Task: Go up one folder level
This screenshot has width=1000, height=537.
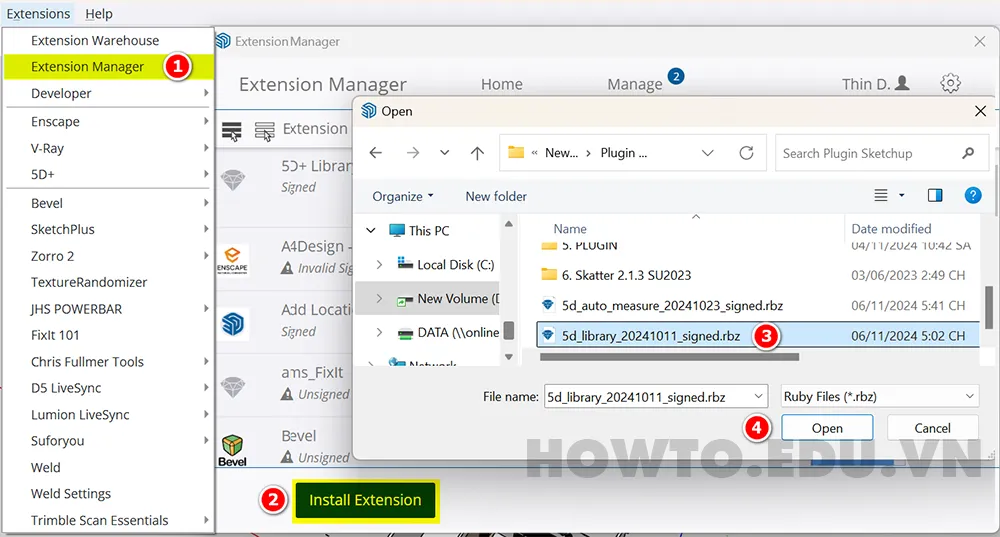Action: click(477, 153)
